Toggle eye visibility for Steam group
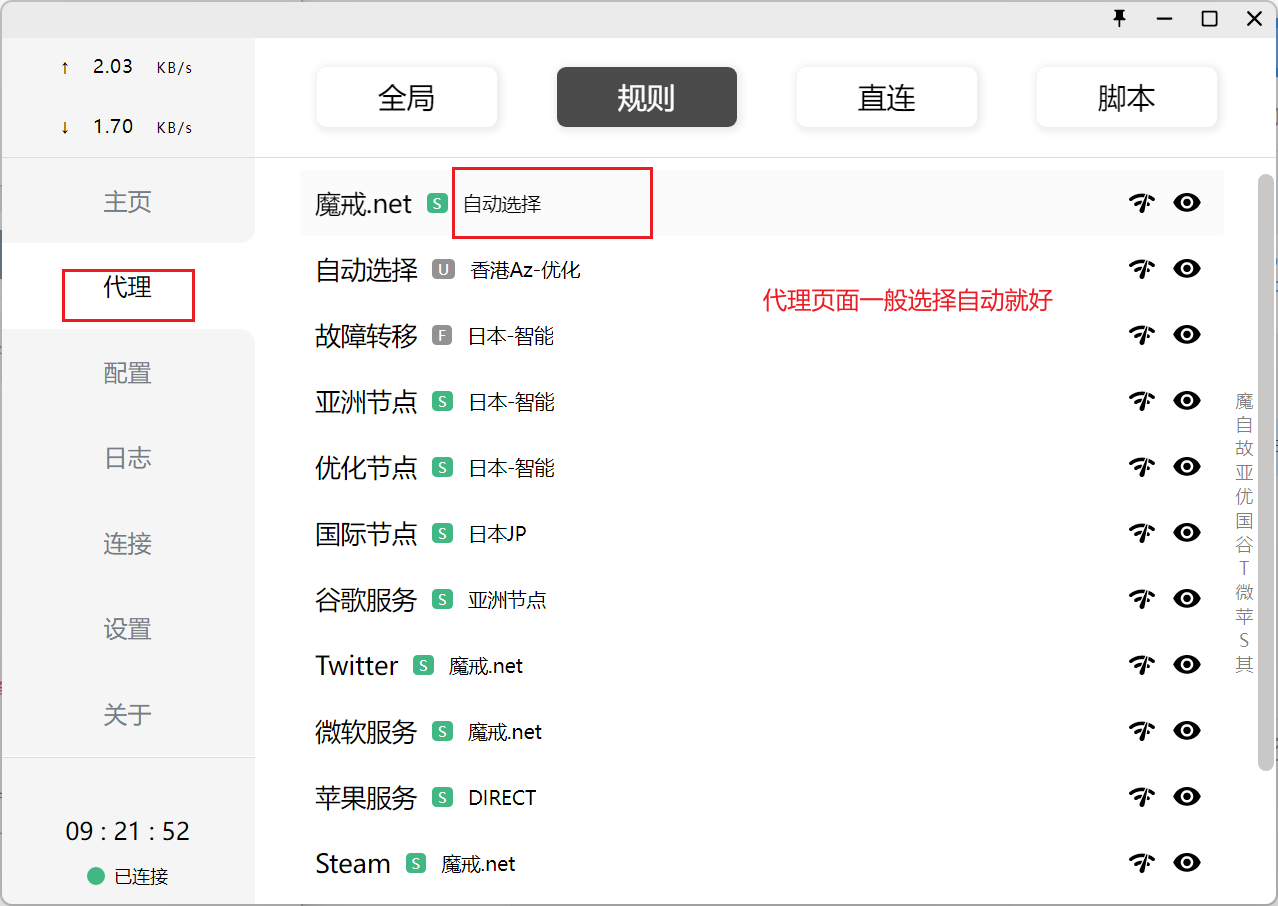 click(1187, 863)
